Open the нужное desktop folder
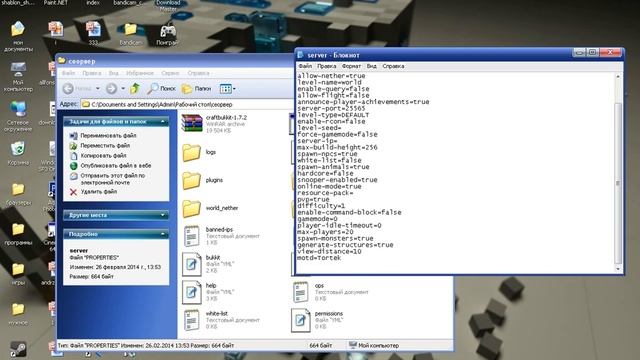The width and height of the screenshot is (640, 360). pyautogui.click(x=18, y=314)
